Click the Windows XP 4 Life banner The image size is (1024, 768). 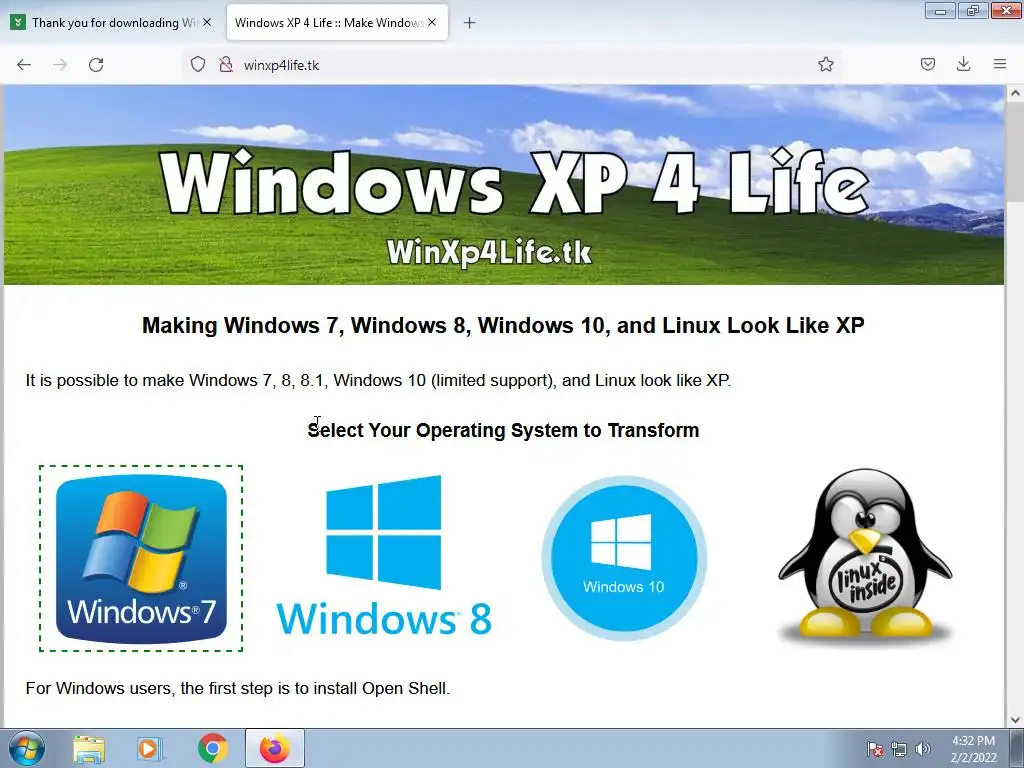pos(504,185)
